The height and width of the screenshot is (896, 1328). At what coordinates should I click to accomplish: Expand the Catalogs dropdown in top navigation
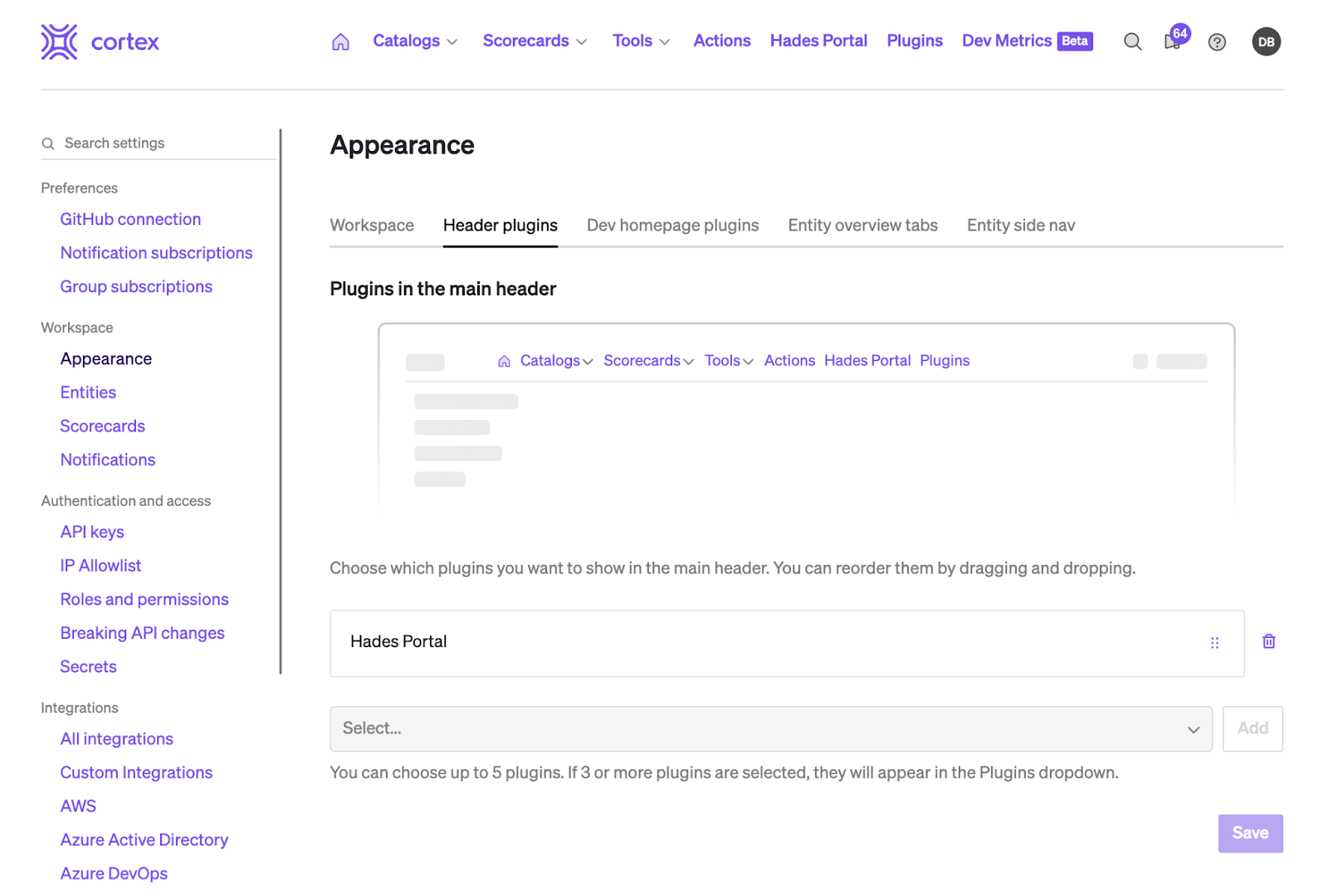click(415, 41)
